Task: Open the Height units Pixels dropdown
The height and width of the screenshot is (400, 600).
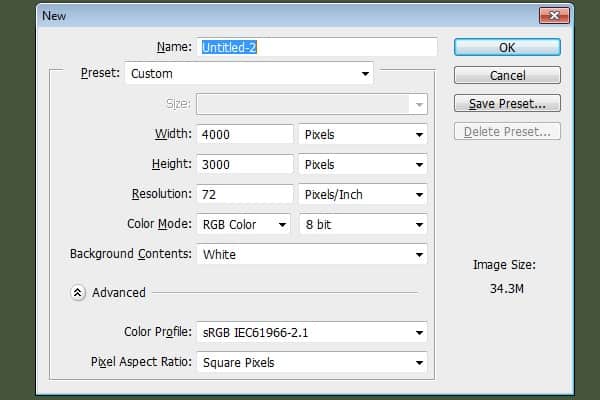Action: pos(363,165)
